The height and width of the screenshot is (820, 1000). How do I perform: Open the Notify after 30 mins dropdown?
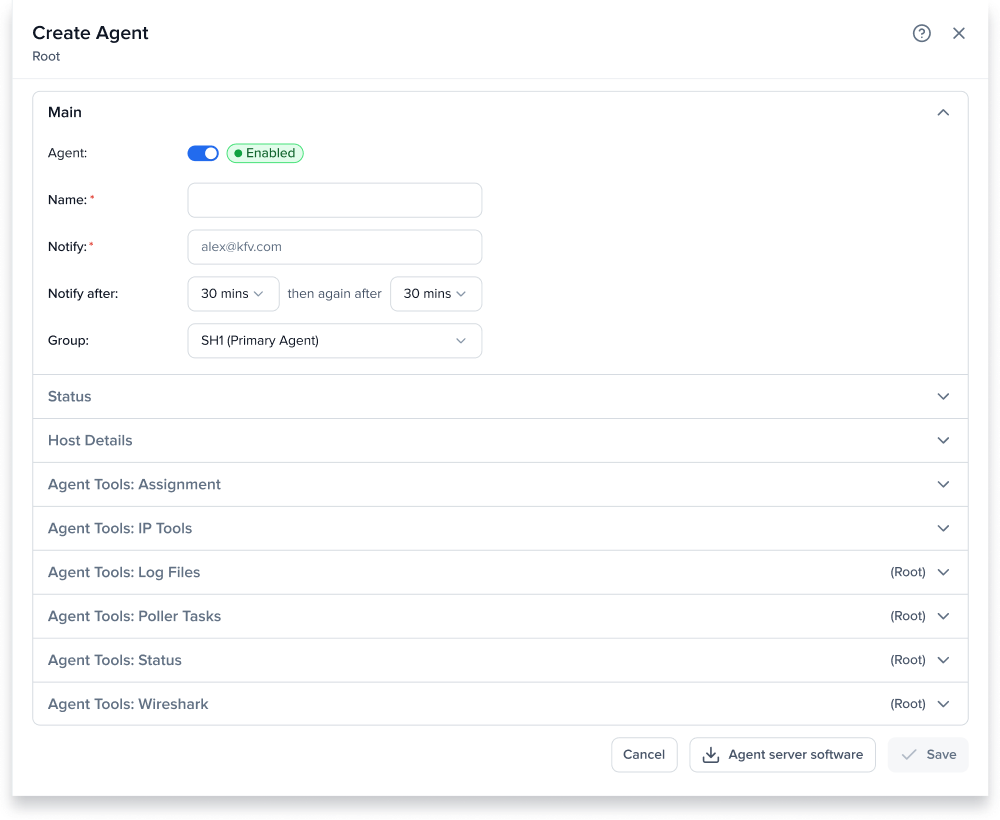(x=233, y=294)
